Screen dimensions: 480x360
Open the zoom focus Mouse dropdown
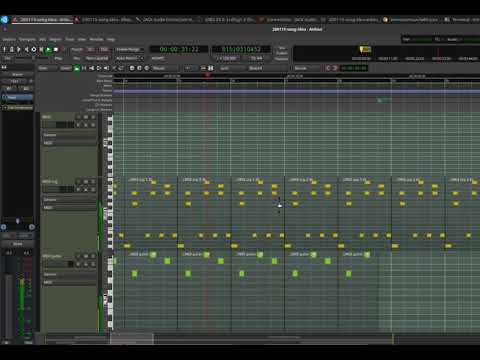pyautogui.click(x=164, y=68)
